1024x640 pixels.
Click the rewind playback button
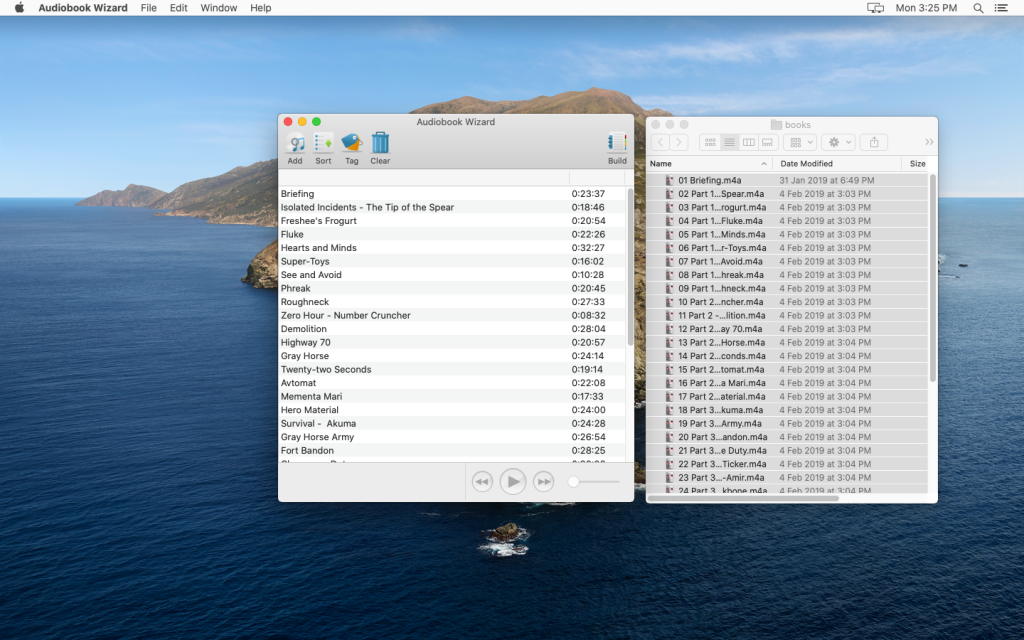click(482, 482)
